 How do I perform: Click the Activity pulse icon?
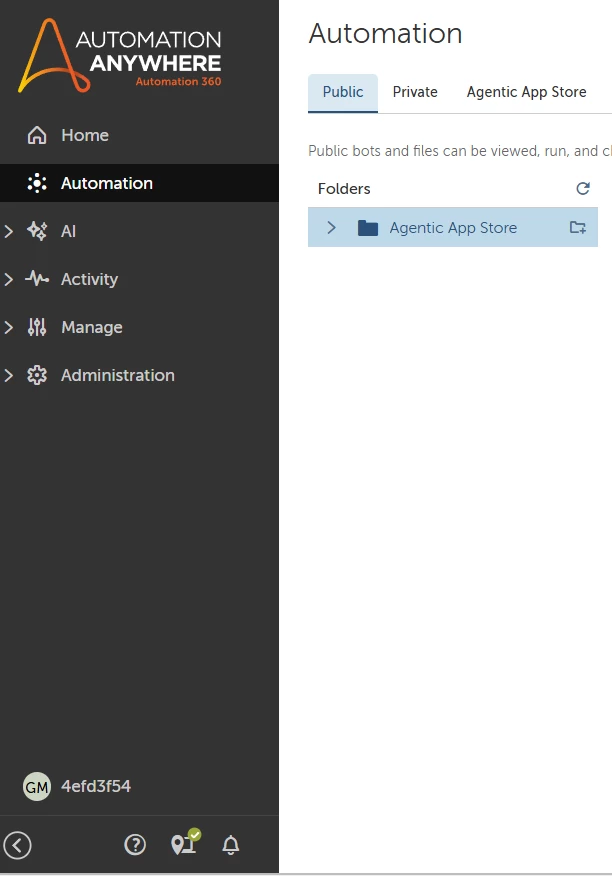point(37,279)
